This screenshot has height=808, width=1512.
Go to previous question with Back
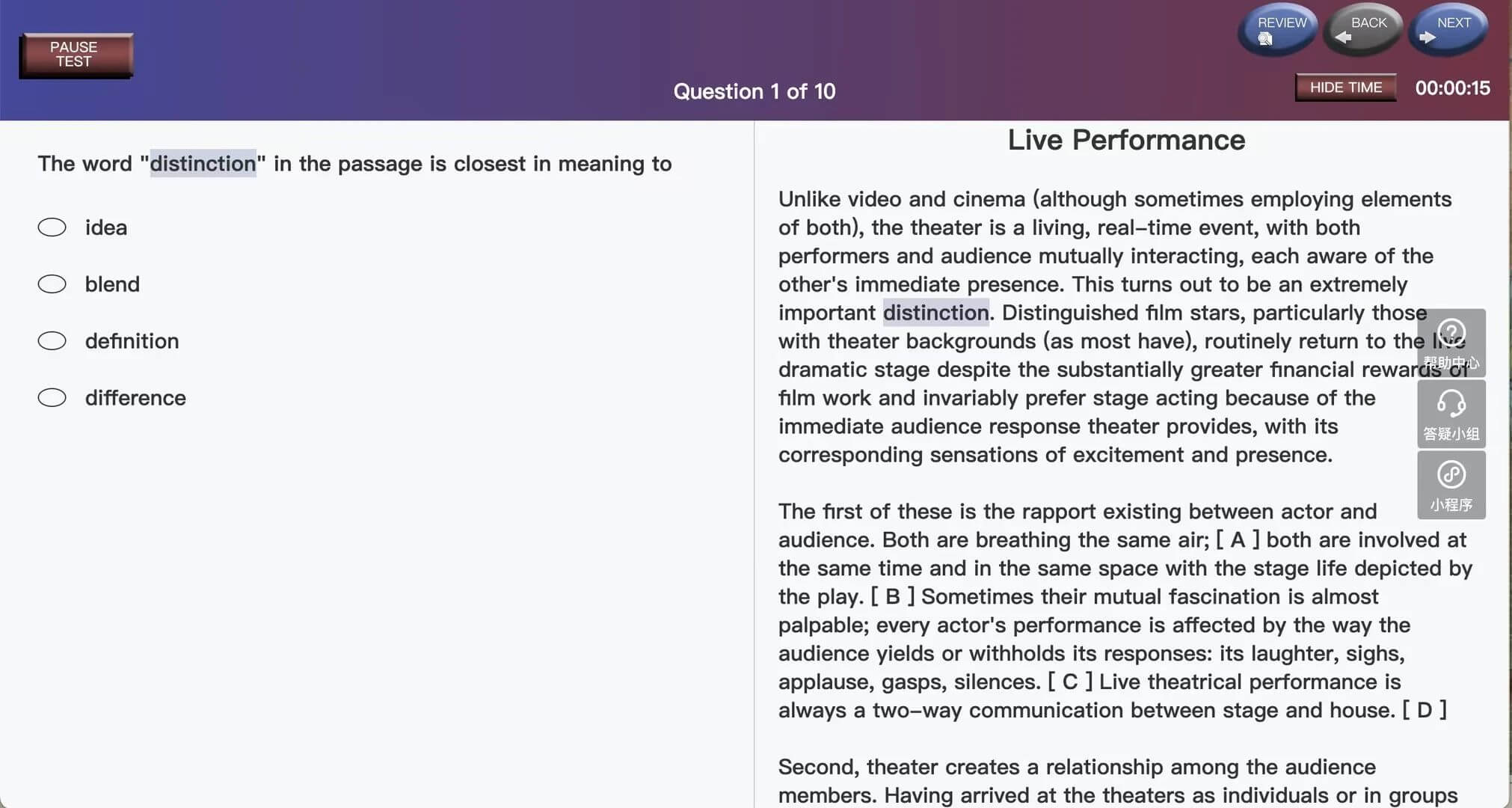coord(1362,30)
